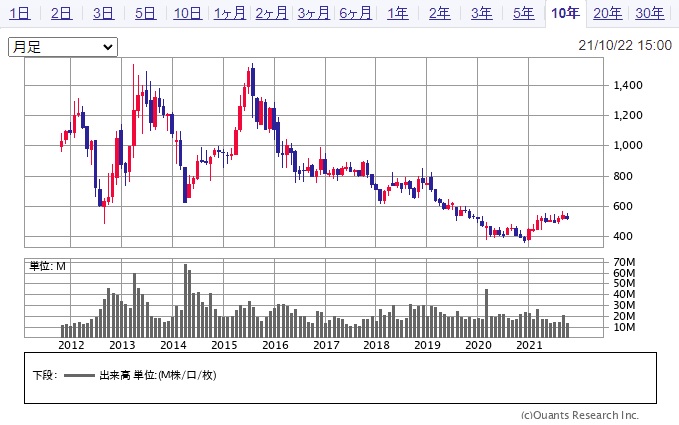
Task: Click the 2018 year axis label
Action: pos(376,345)
